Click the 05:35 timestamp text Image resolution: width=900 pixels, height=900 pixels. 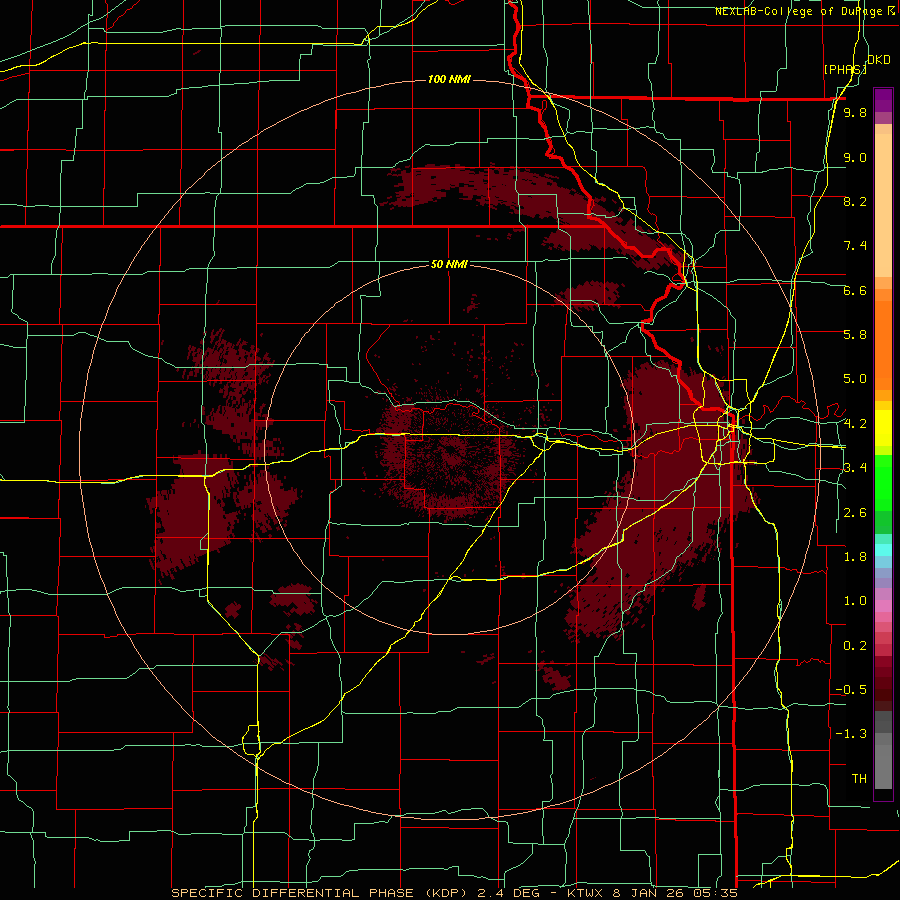tap(717, 893)
